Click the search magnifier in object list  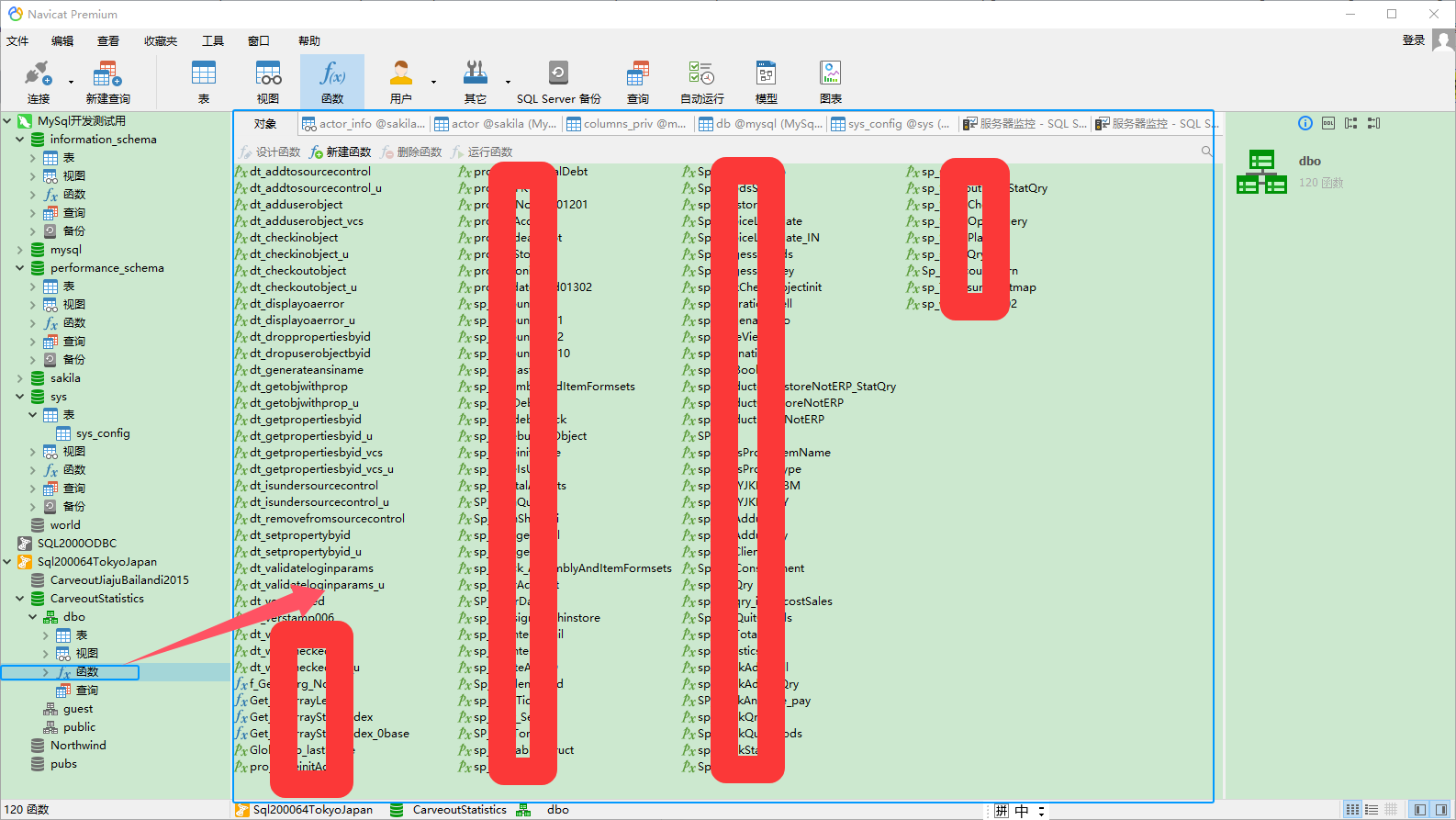1206,151
